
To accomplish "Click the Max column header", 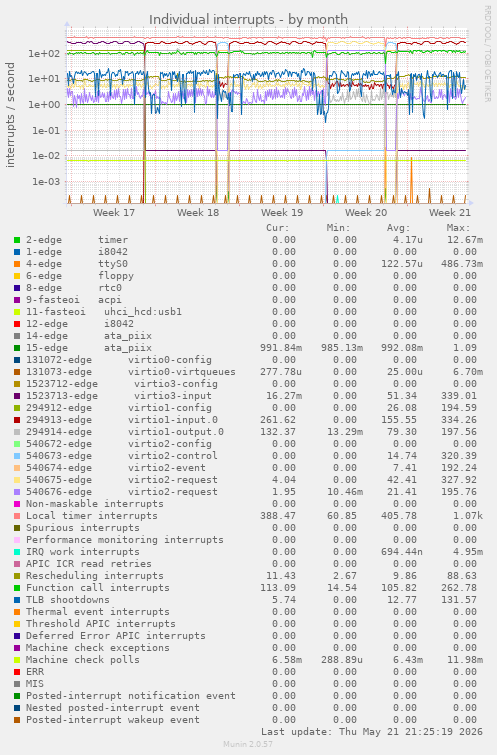I will pyautogui.click(x=458, y=228).
